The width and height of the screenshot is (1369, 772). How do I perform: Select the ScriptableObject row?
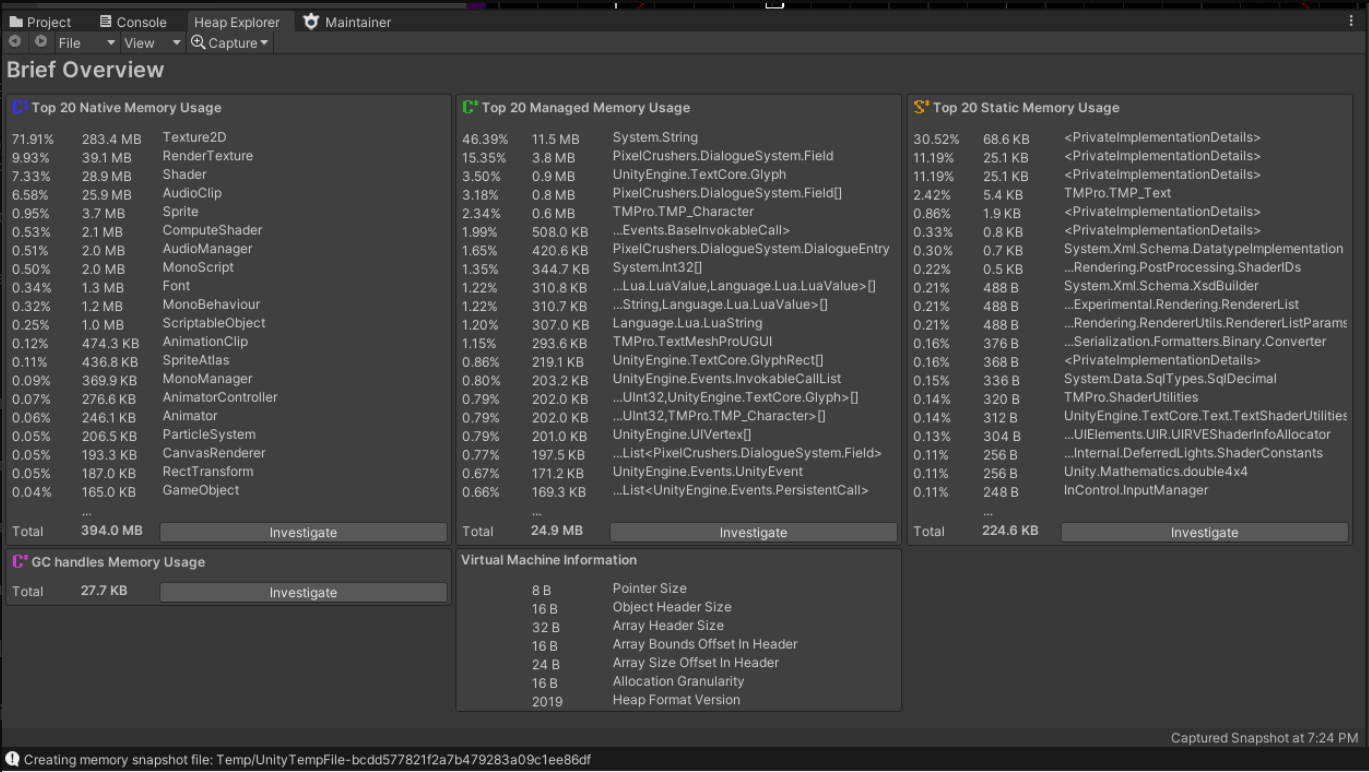tap(229, 324)
